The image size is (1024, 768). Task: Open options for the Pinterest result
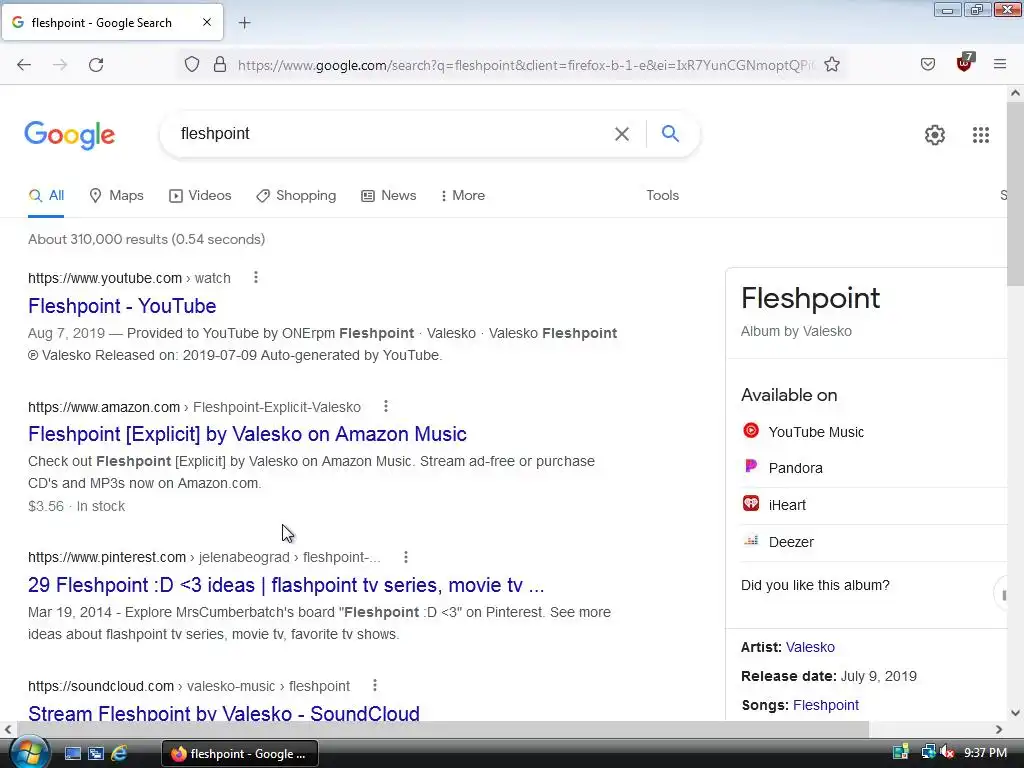coord(406,556)
